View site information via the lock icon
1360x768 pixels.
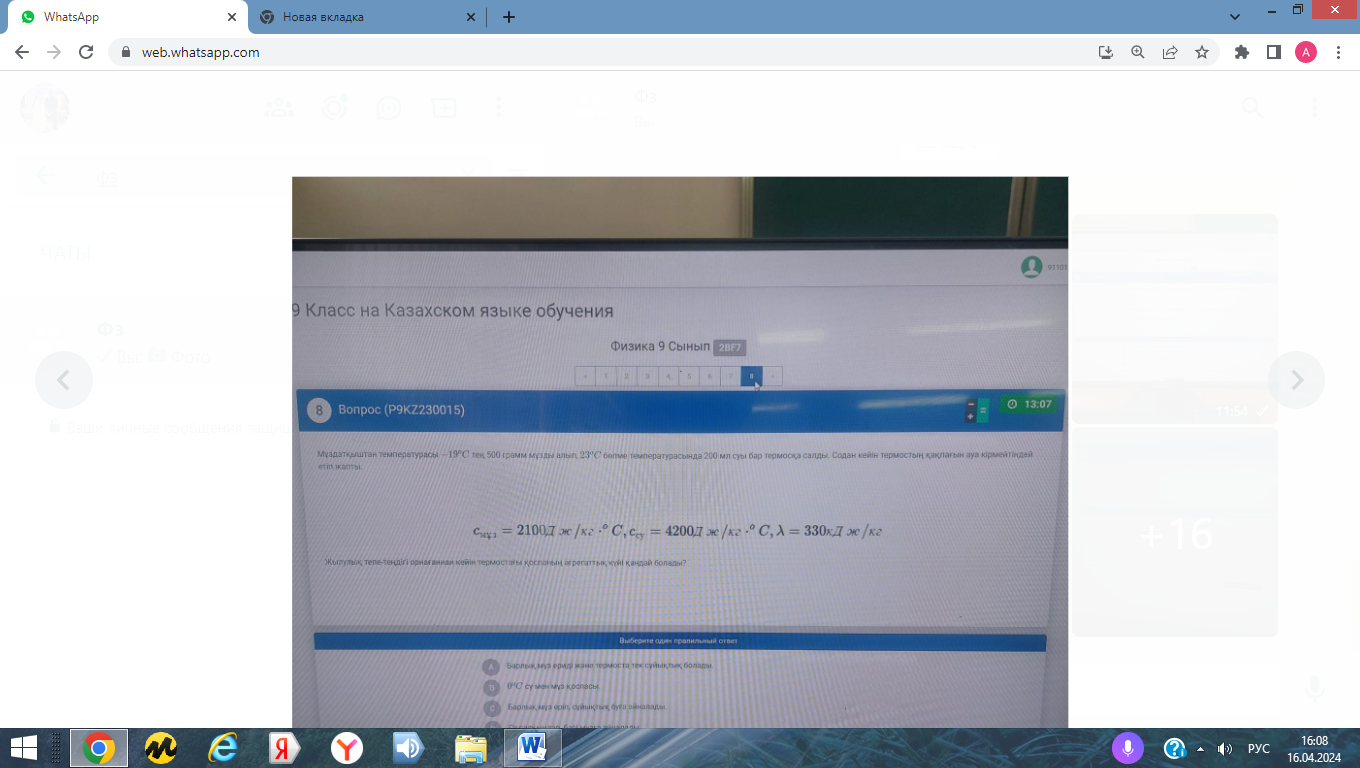126,52
